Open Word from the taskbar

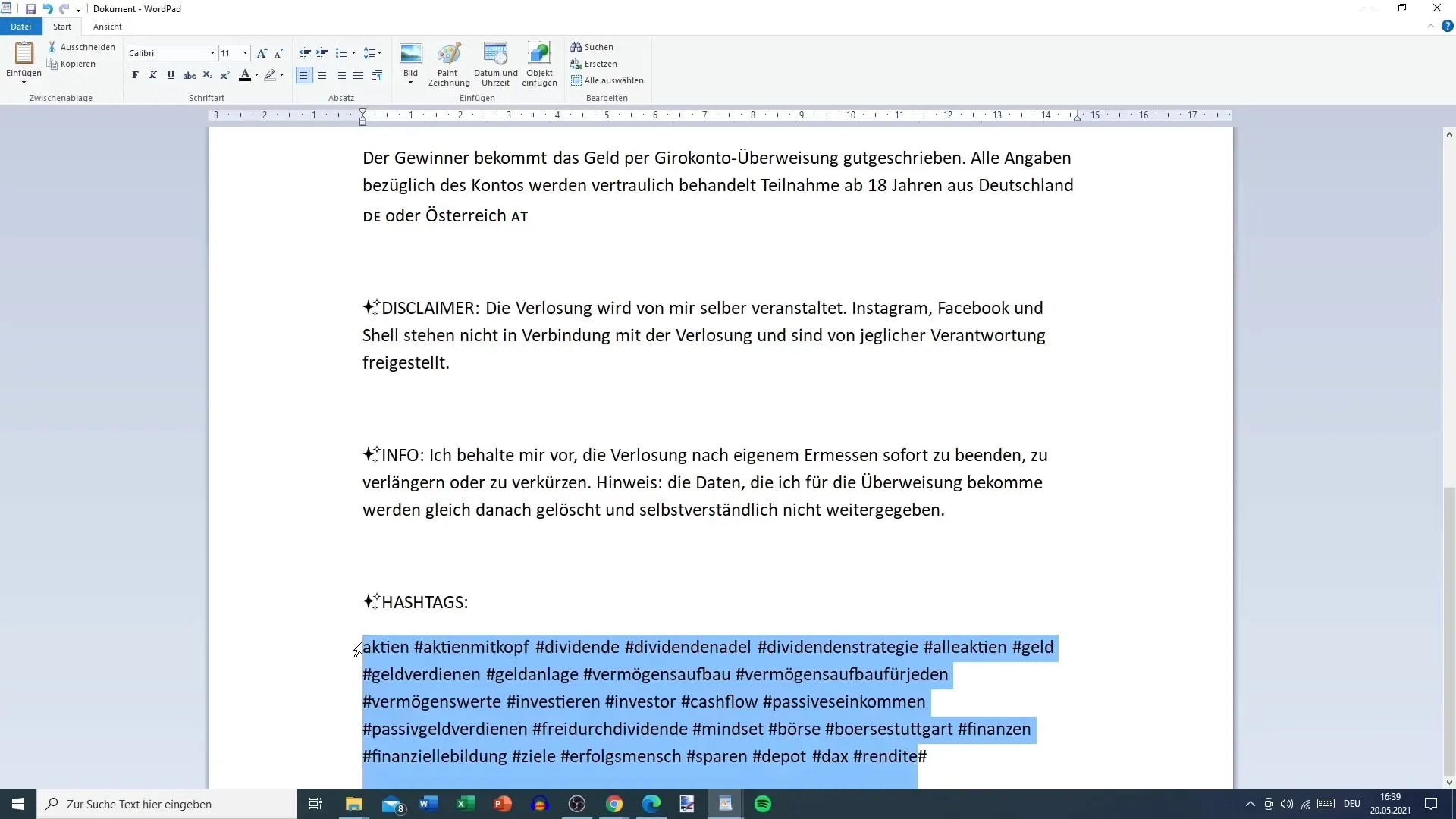(x=428, y=804)
